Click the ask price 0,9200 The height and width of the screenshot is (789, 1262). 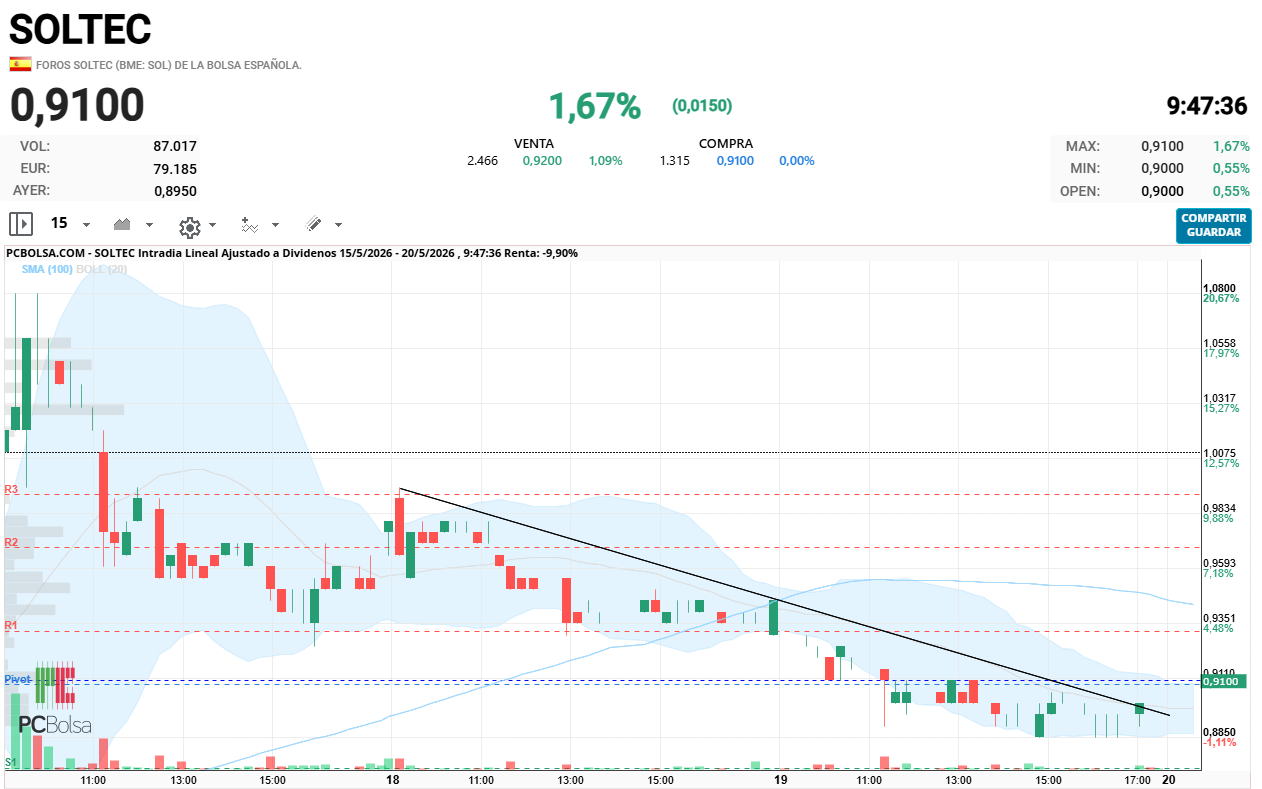(542, 160)
